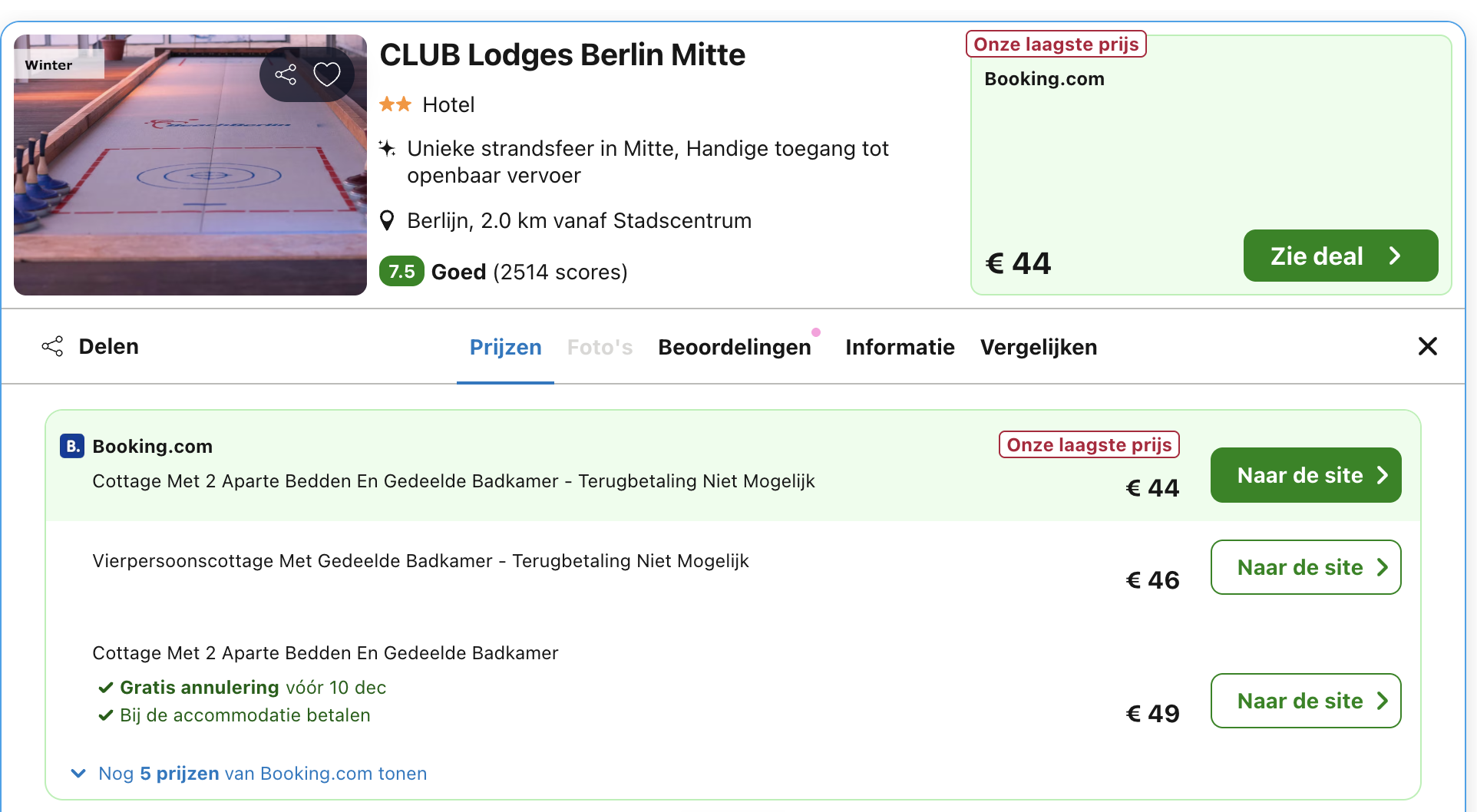Expand Nog 5 prijzen van Booking.com tonen

click(x=261, y=773)
